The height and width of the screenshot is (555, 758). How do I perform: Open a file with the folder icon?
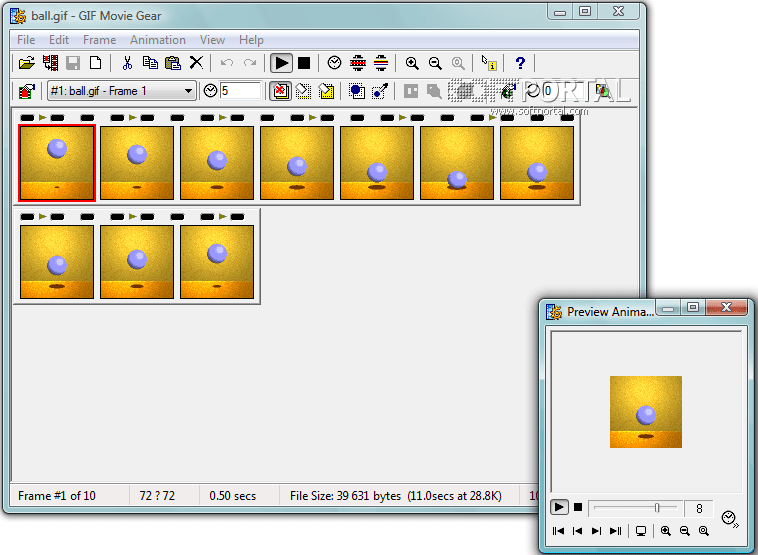click(x=27, y=63)
